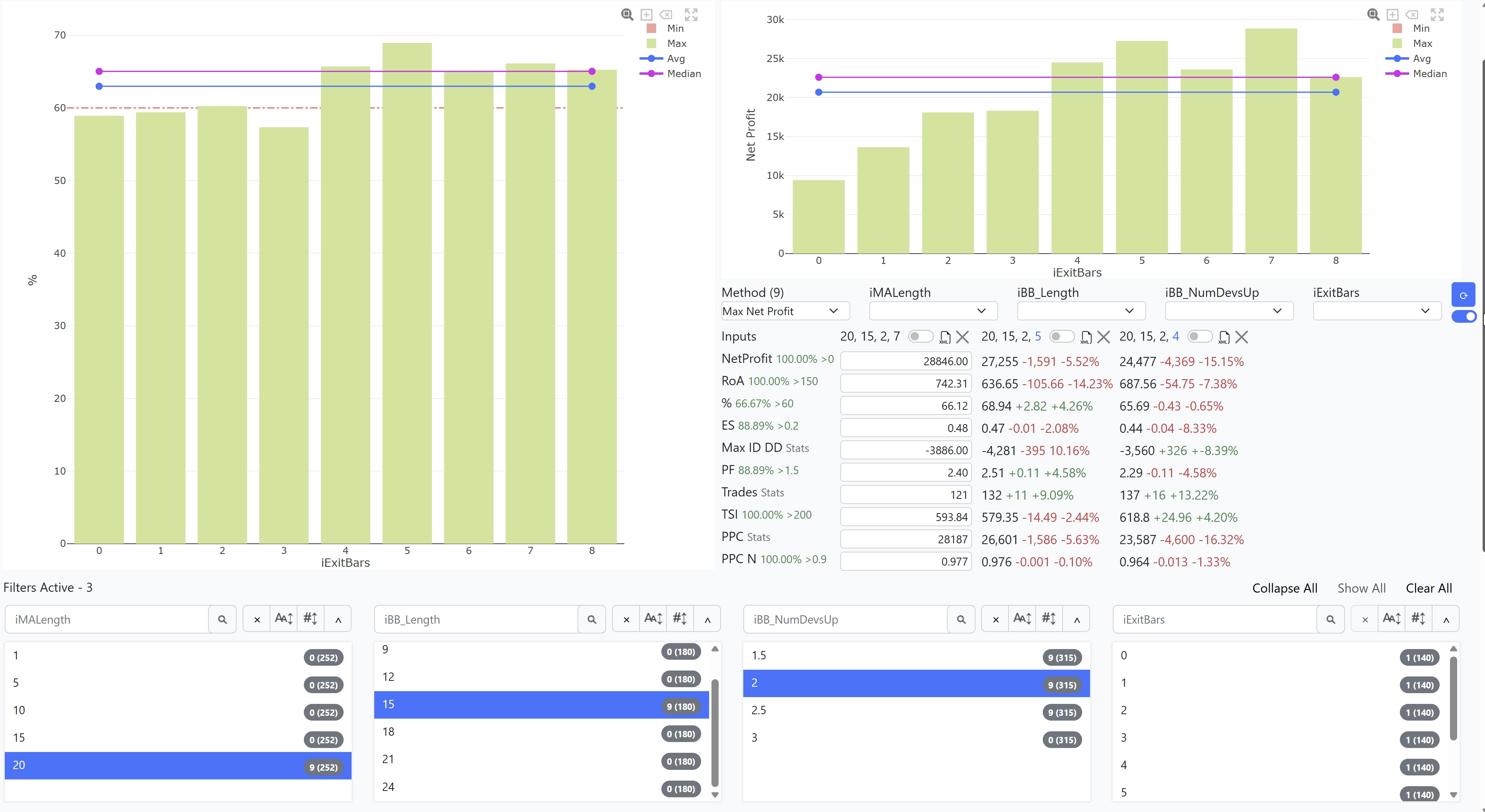Open the iBB_Length dropdown
1485x812 pixels.
tap(1081, 311)
